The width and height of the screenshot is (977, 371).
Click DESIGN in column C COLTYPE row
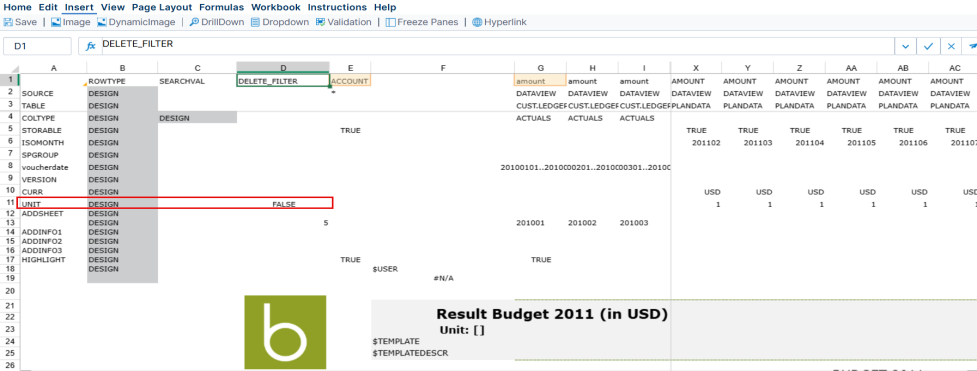(x=197, y=118)
